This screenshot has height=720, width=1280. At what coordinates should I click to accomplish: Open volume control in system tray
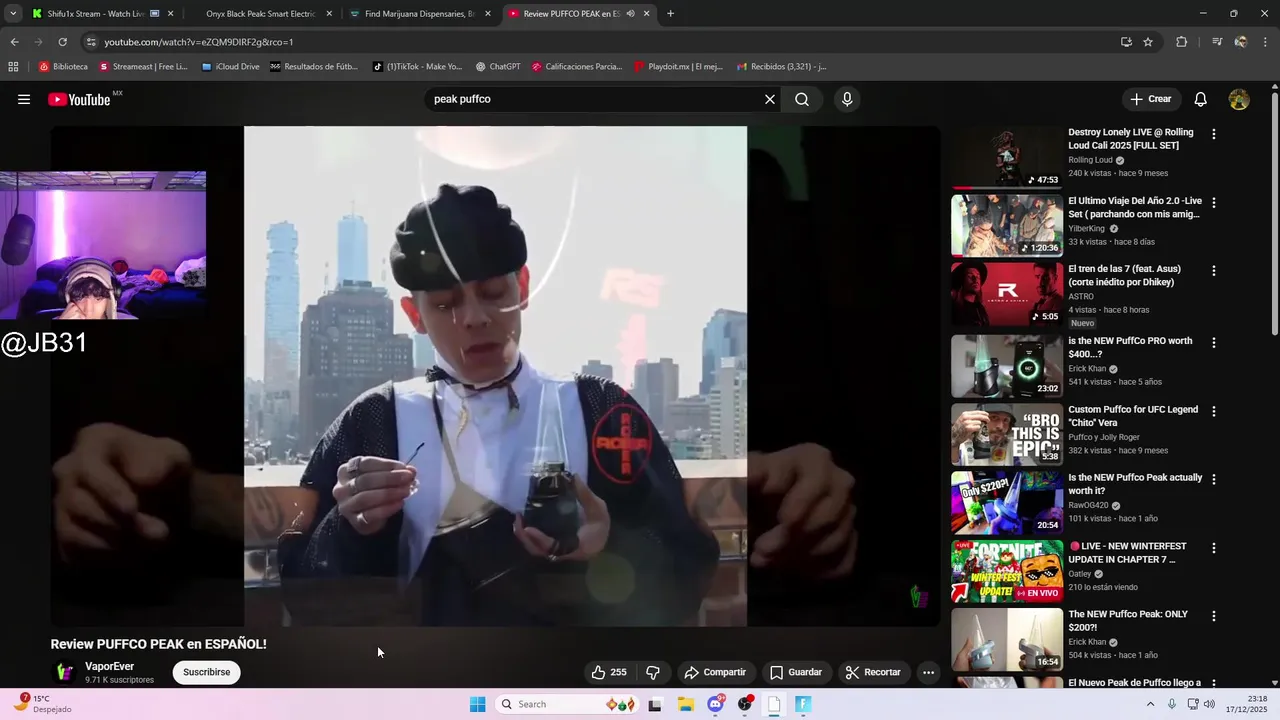coord(1209,704)
